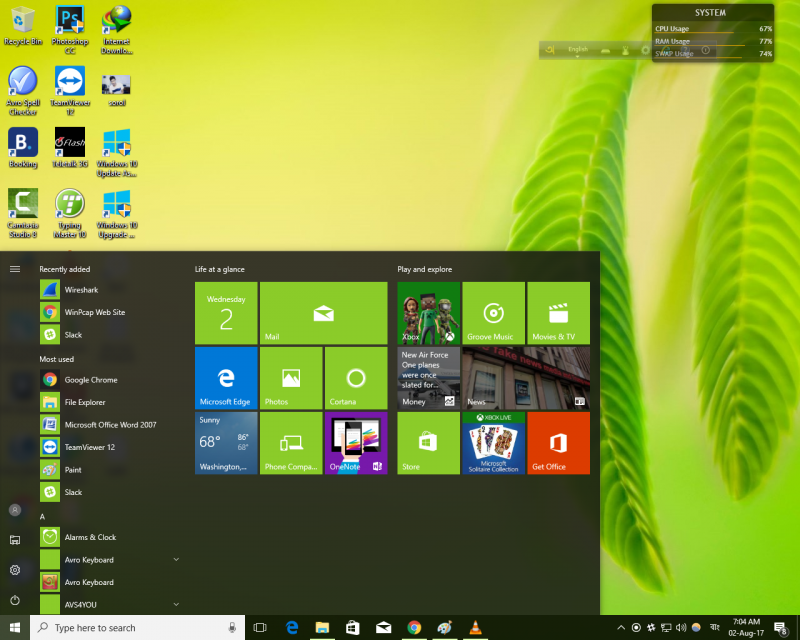Toggle the Start menu hamburger button
Screen dimensions: 800x640
coord(15,268)
